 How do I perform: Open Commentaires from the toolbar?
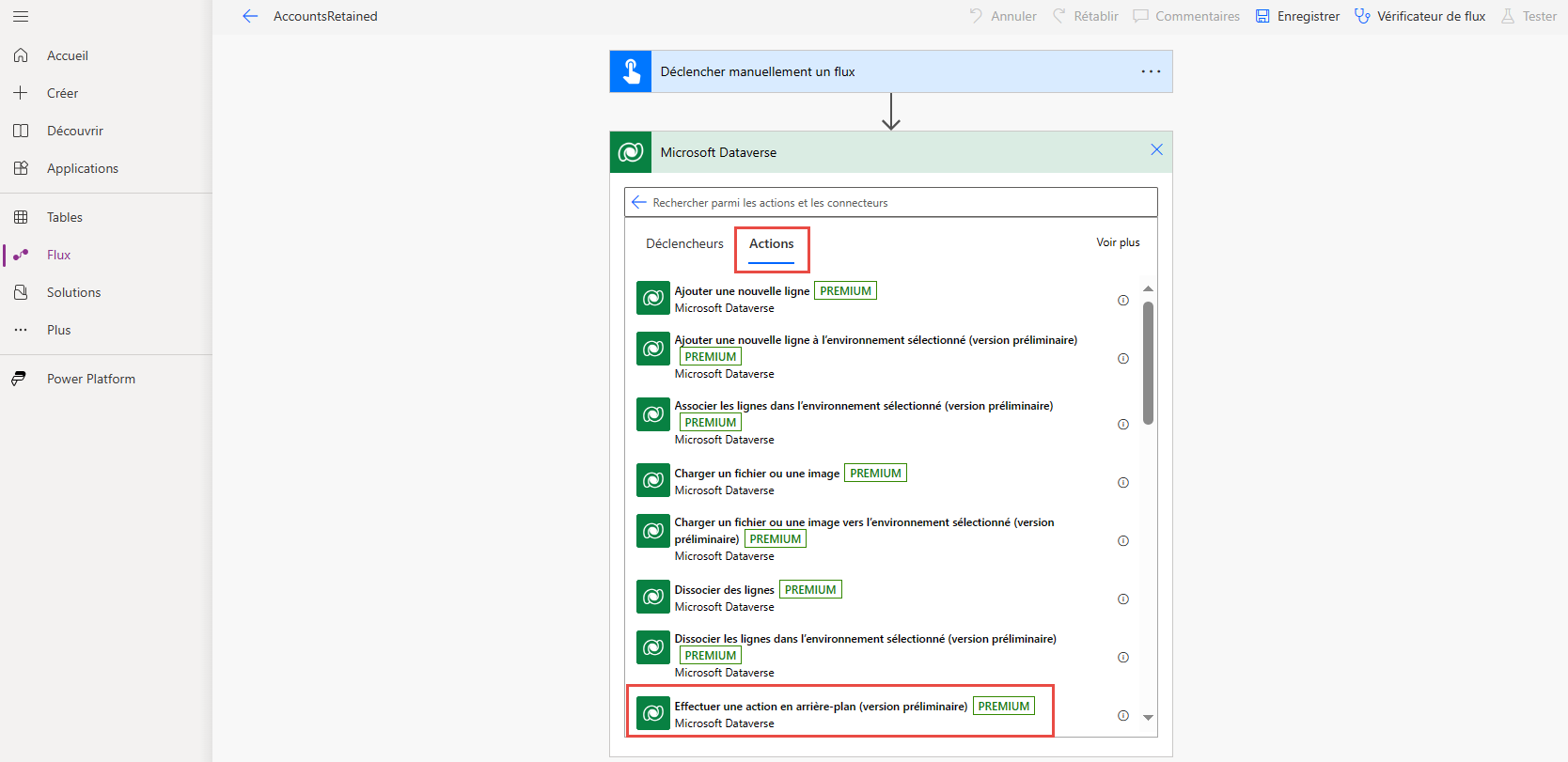coord(1186,16)
